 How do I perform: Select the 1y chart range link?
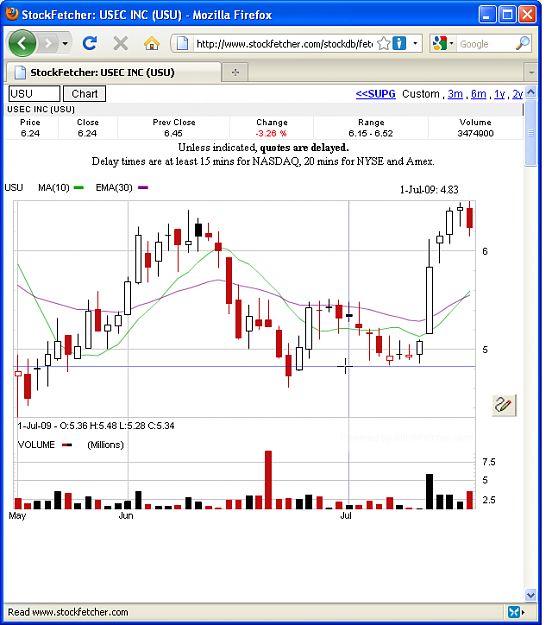point(499,94)
